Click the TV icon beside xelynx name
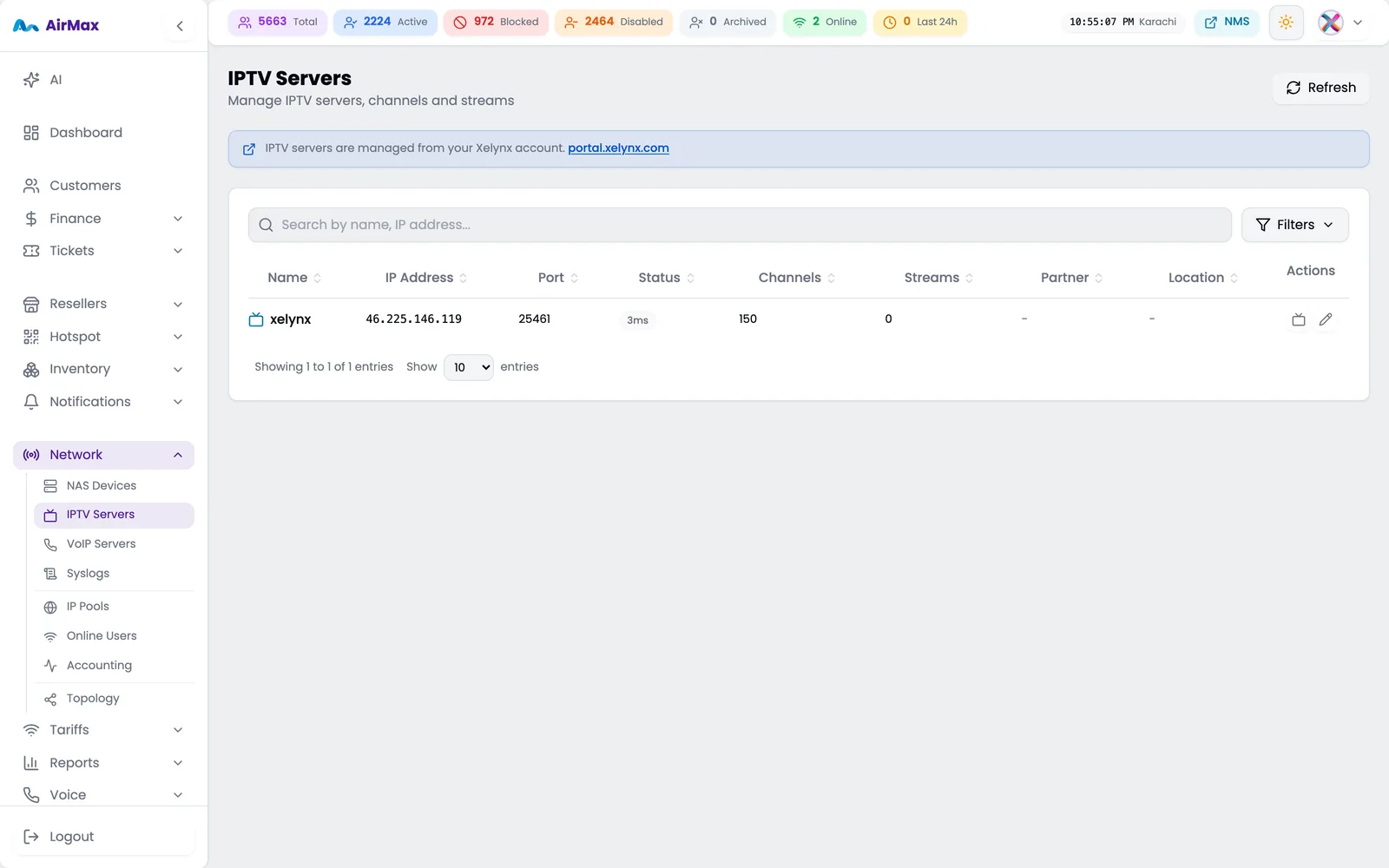This screenshot has width=1389, height=868. click(256, 319)
